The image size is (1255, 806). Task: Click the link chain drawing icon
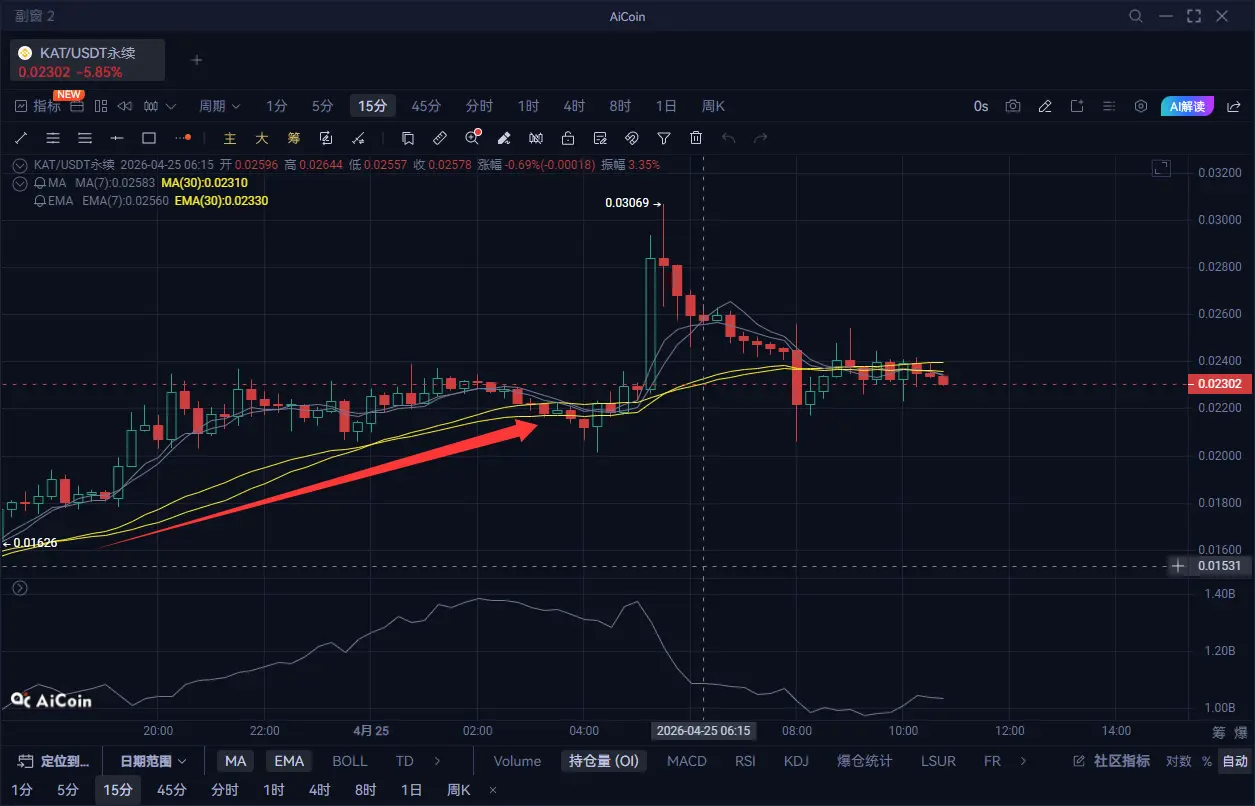pos(632,138)
